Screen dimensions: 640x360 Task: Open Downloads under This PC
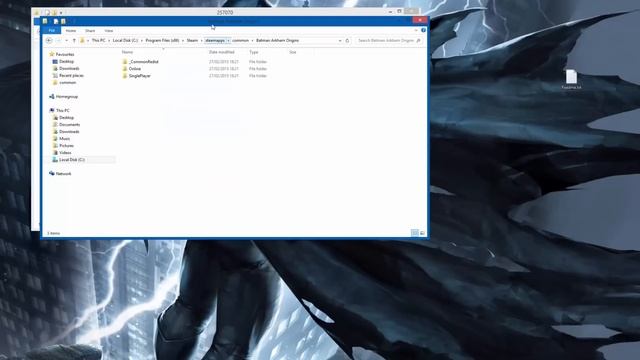[x=69, y=131]
